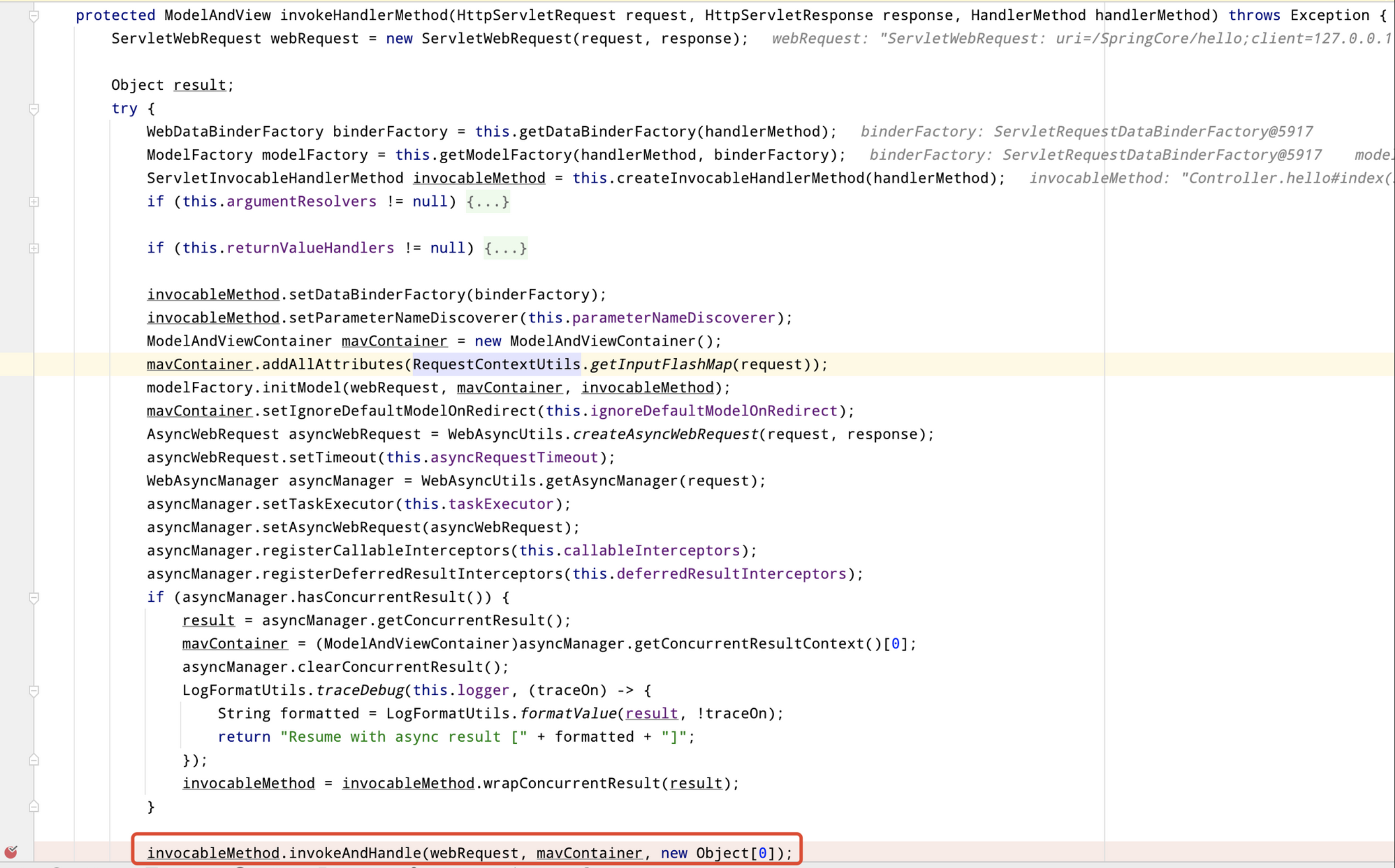Click 'Object result;' declaration variable
Viewport: 1395px width, 868px height.
pyautogui.click(x=200, y=85)
